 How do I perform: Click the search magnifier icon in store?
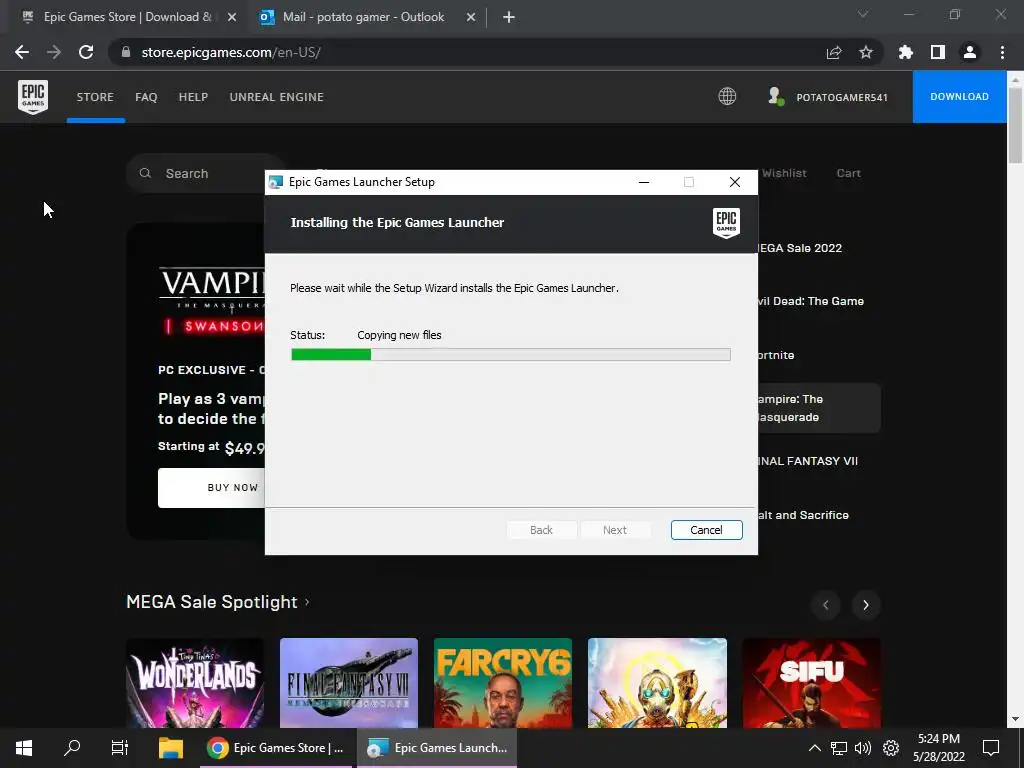point(145,173)
